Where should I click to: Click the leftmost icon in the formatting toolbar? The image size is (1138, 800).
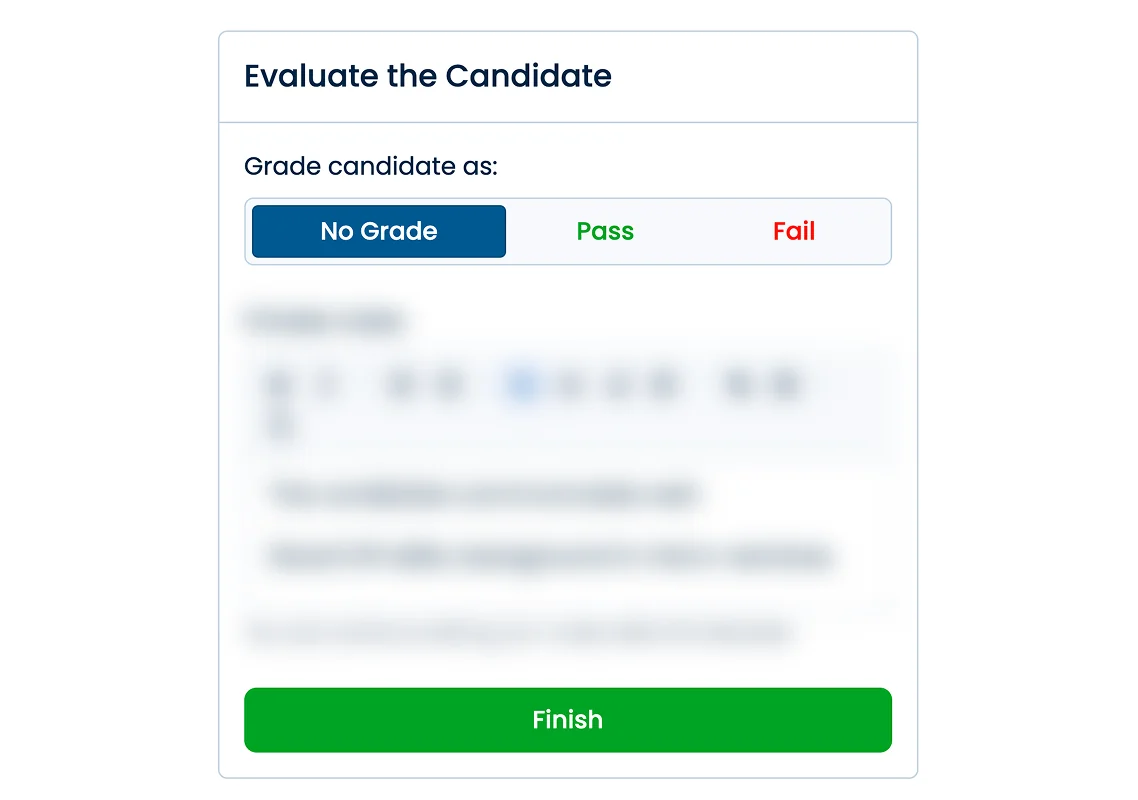pos(279,383)
